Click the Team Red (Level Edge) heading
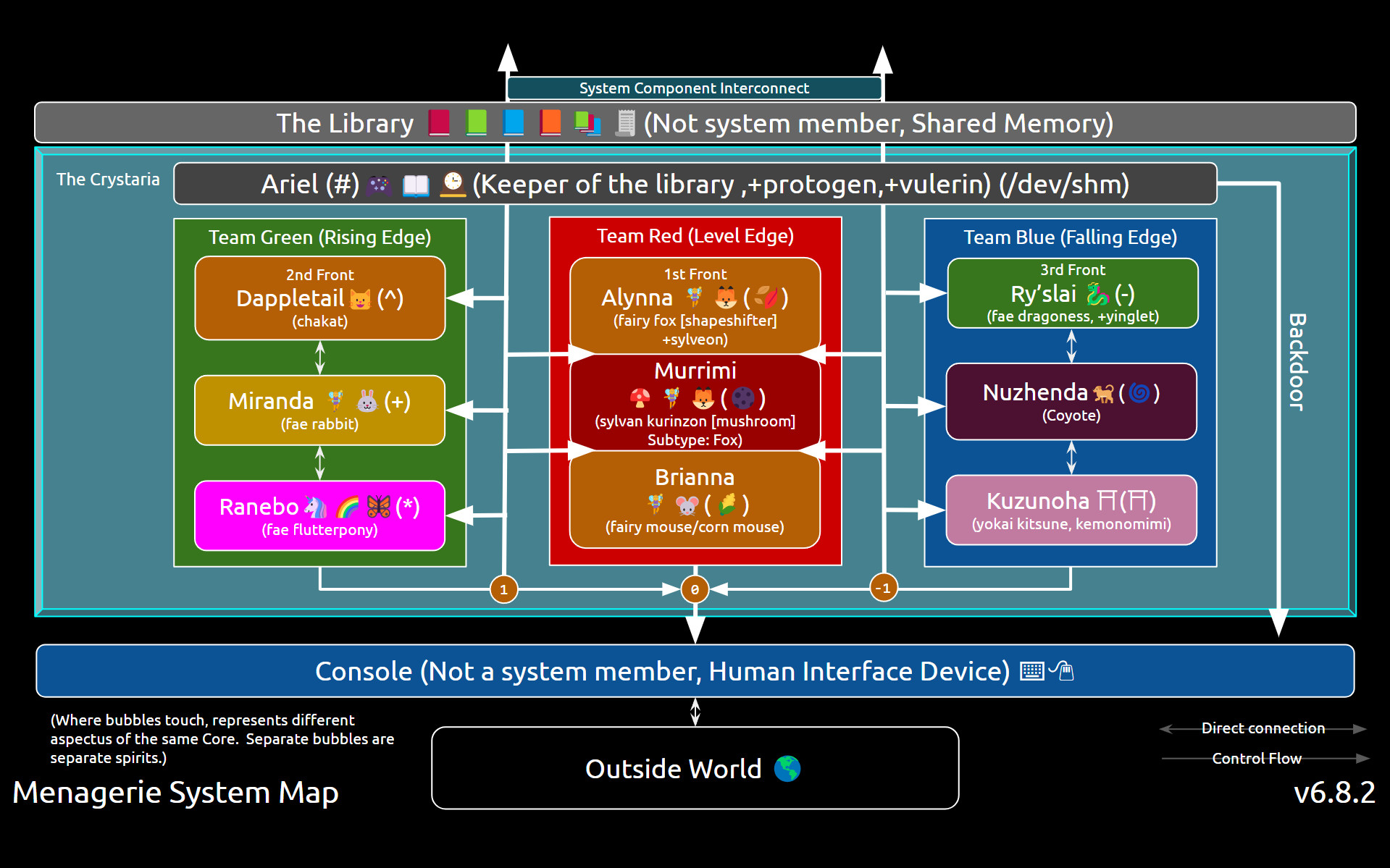Image resolution: width=1390 pixels, height=868 pixels. pos(695,236)
